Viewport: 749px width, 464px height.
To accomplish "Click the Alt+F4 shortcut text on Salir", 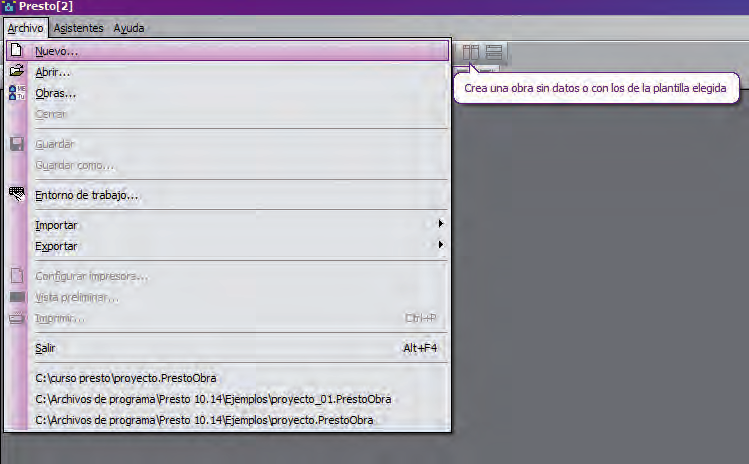I will [x=420, y=348].
